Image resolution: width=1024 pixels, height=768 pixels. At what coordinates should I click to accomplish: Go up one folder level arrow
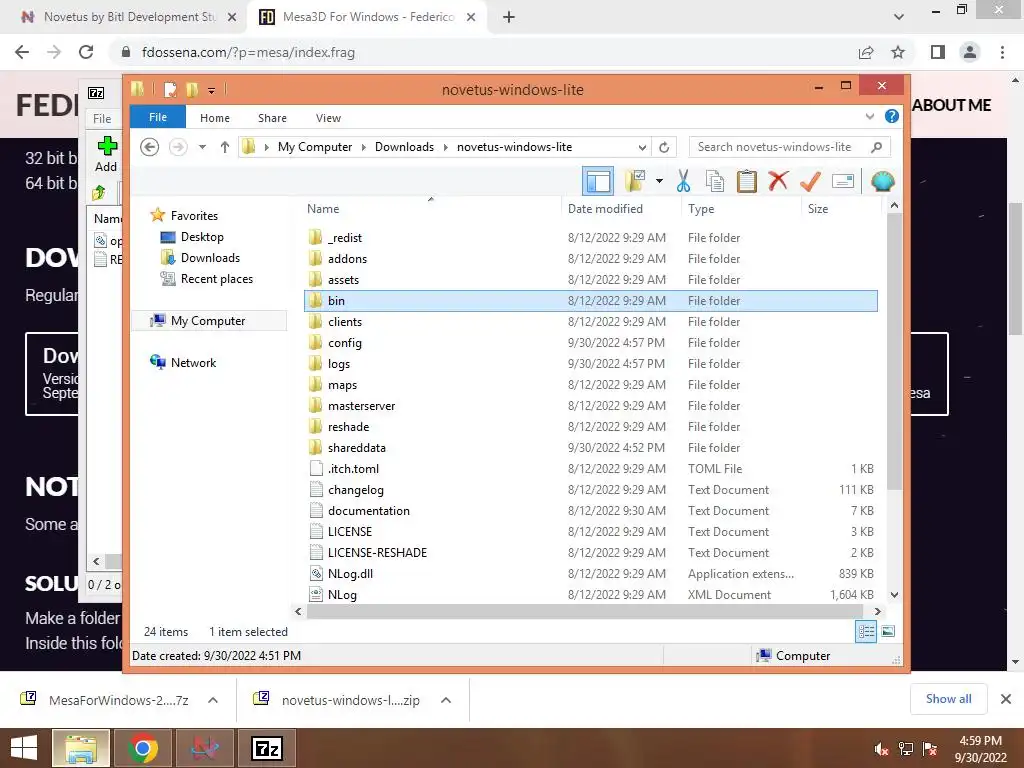[x=225, y=147]
